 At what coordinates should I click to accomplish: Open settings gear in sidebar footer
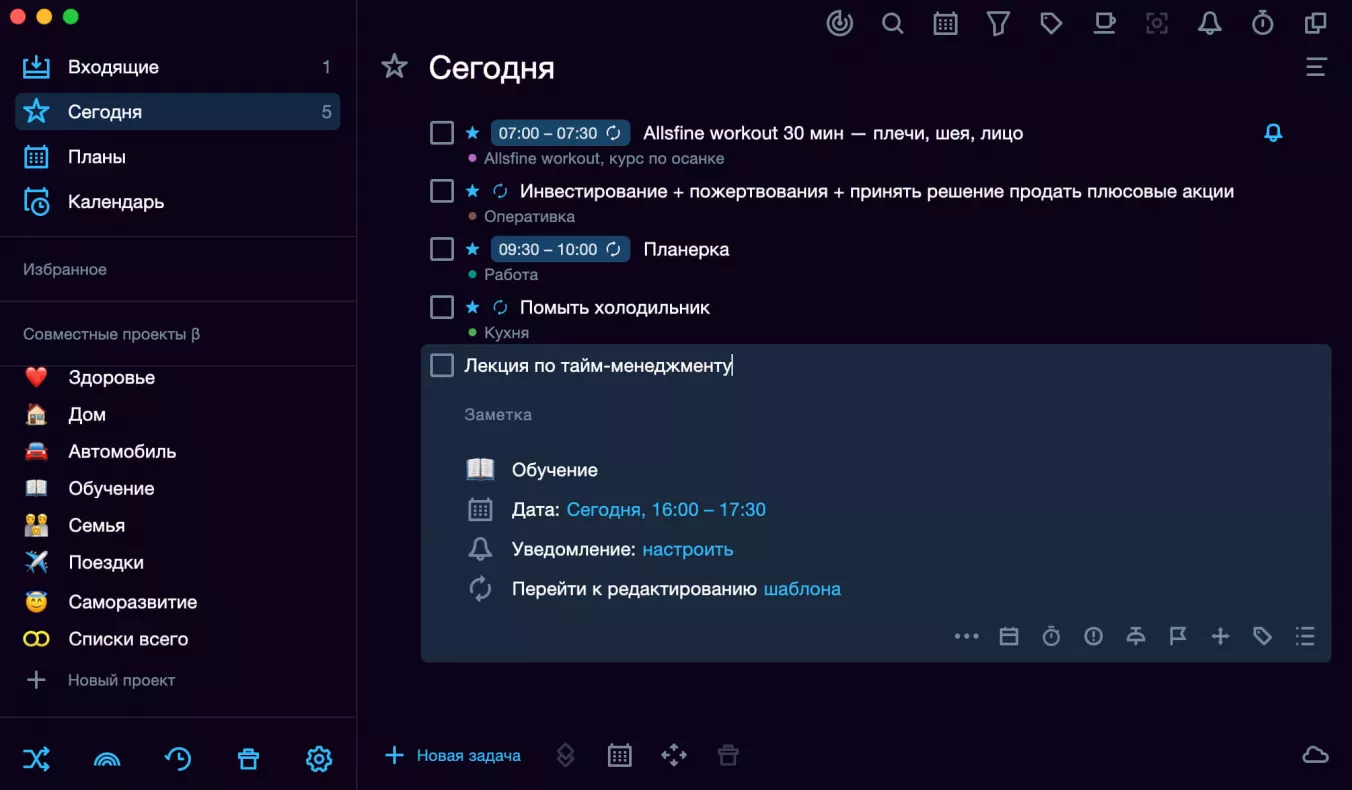[x=319, y=759]
